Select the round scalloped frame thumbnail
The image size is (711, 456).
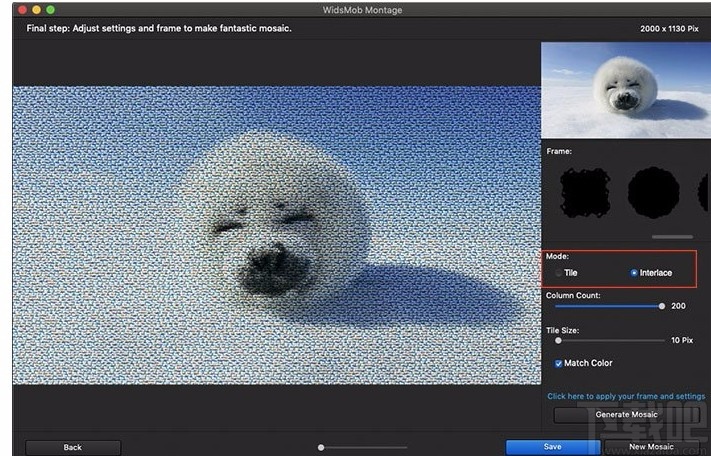click(652, 190)
